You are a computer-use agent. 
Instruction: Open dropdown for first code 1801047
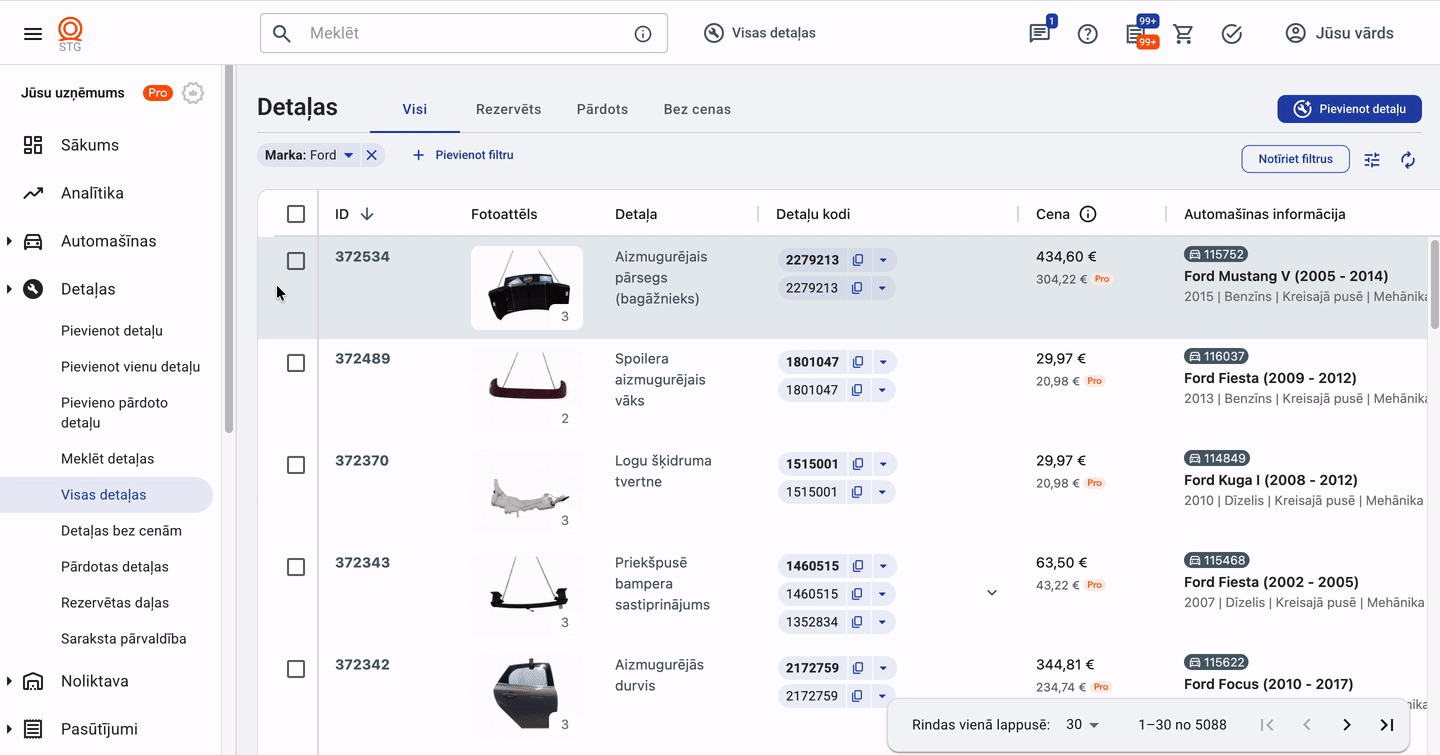pyautogui.click(x=883, y=362)
